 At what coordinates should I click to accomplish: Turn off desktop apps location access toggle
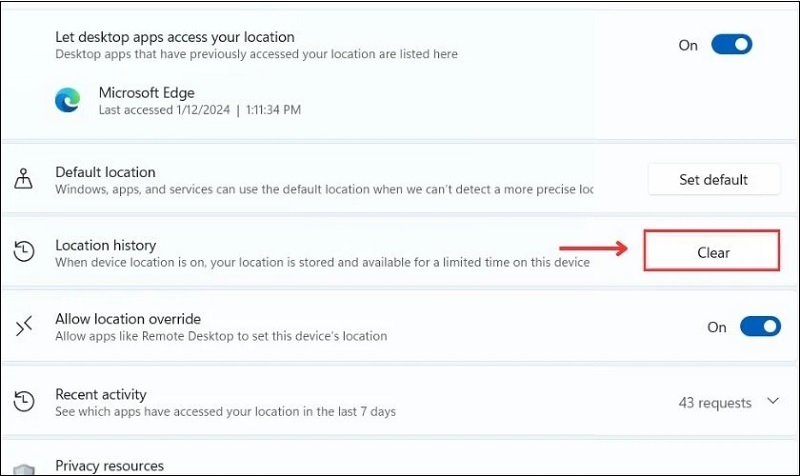tap(731, 45)
